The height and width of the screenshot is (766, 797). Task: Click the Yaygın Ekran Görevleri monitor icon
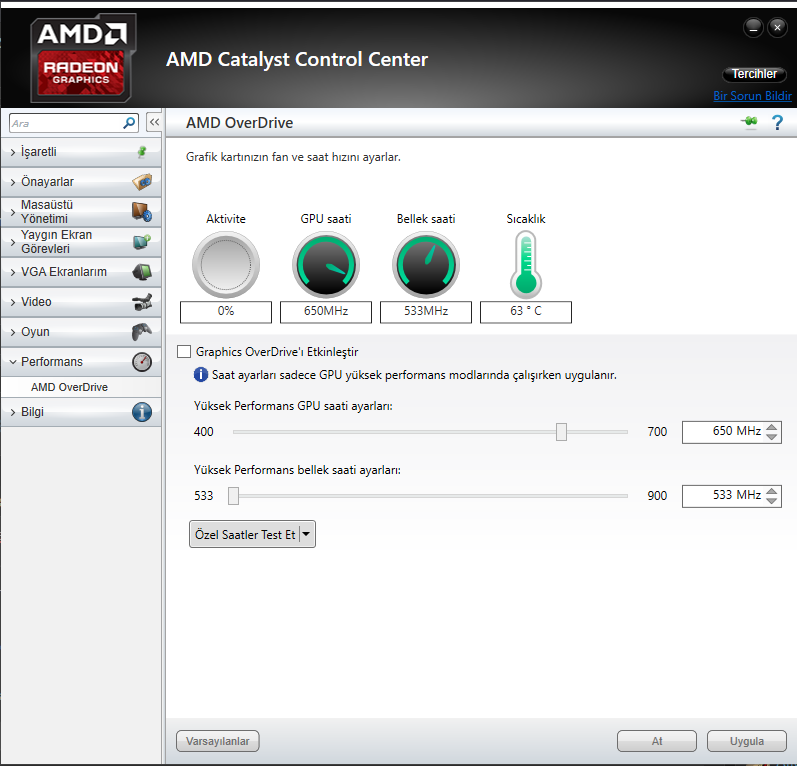(x=142, y=241)
